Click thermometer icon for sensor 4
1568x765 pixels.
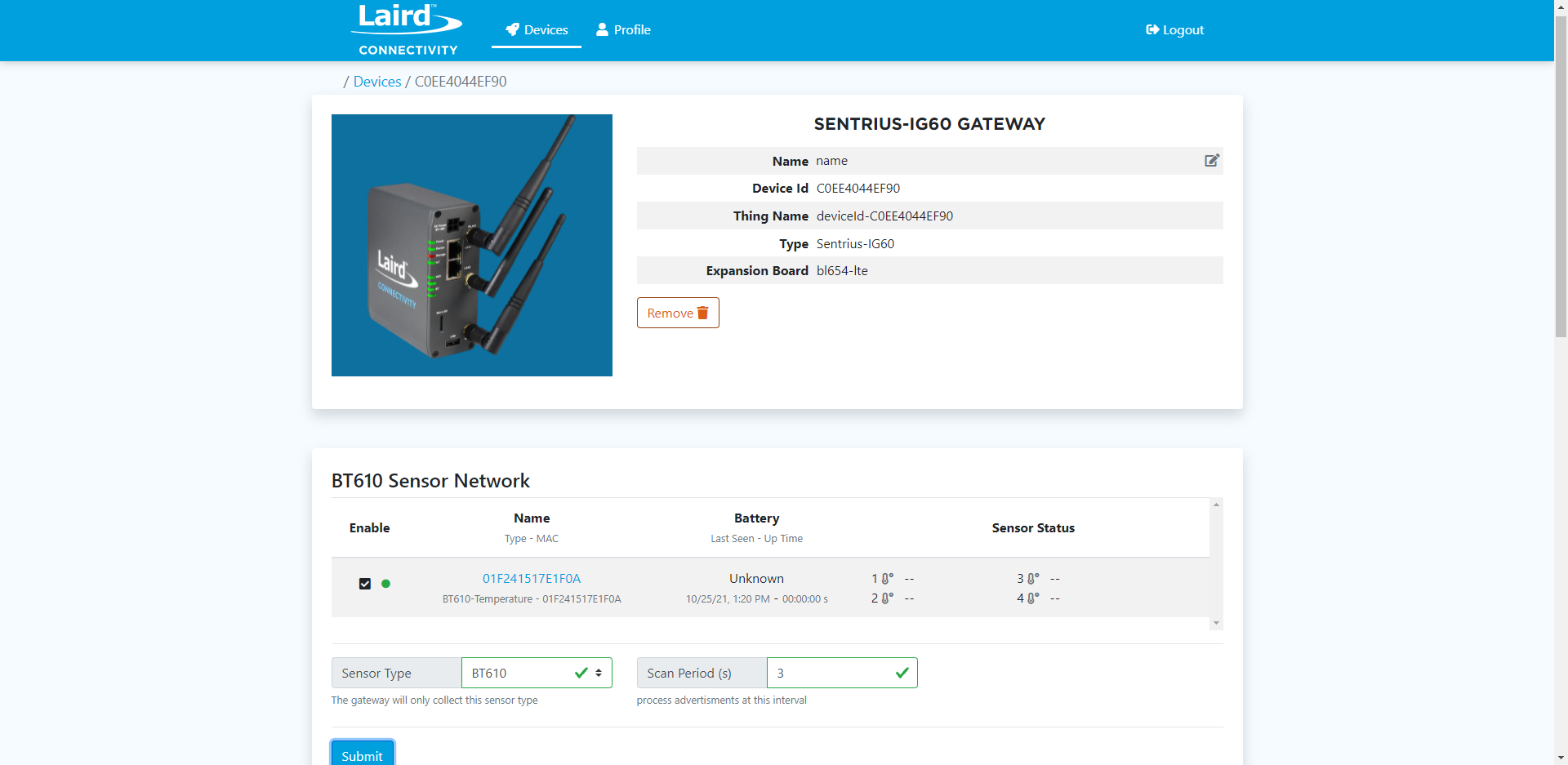point(1032,598)
